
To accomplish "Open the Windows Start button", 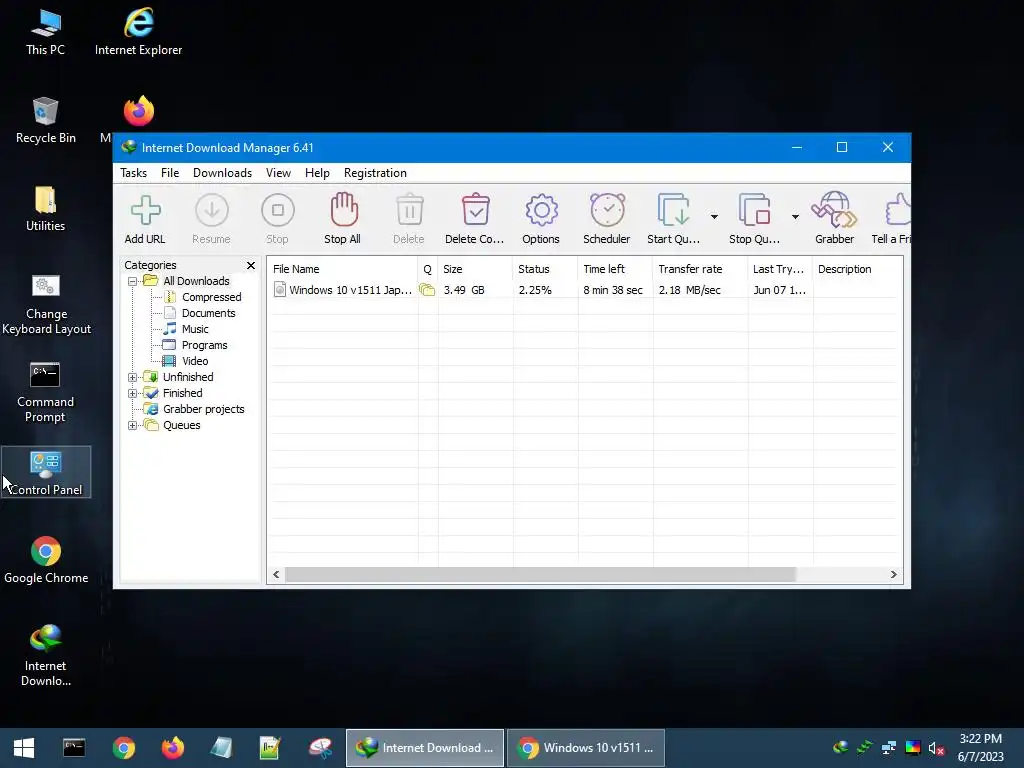I will point(24,748).
